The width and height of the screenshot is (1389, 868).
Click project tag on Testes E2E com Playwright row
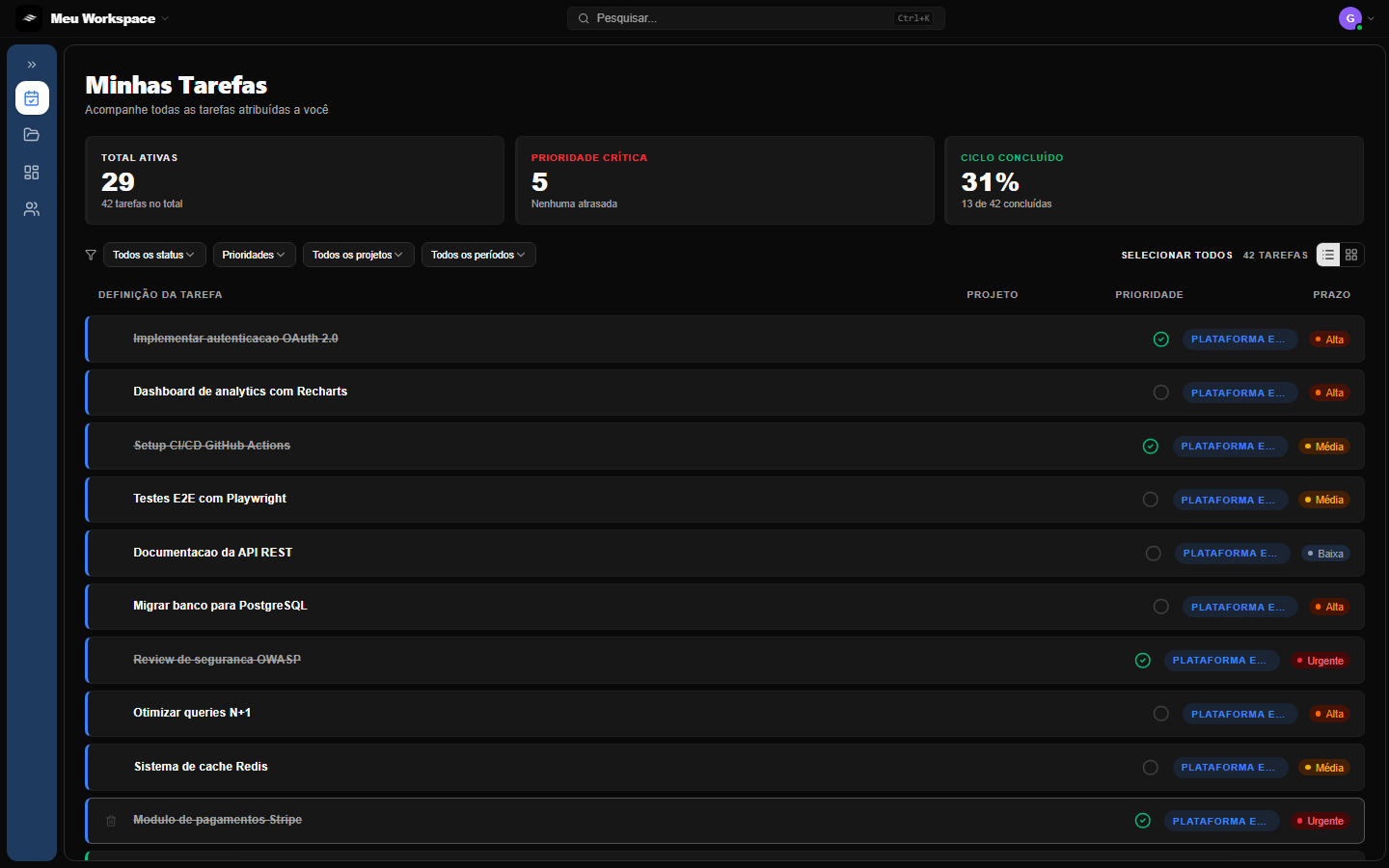pyautogui.click(x=1230, y=500)
